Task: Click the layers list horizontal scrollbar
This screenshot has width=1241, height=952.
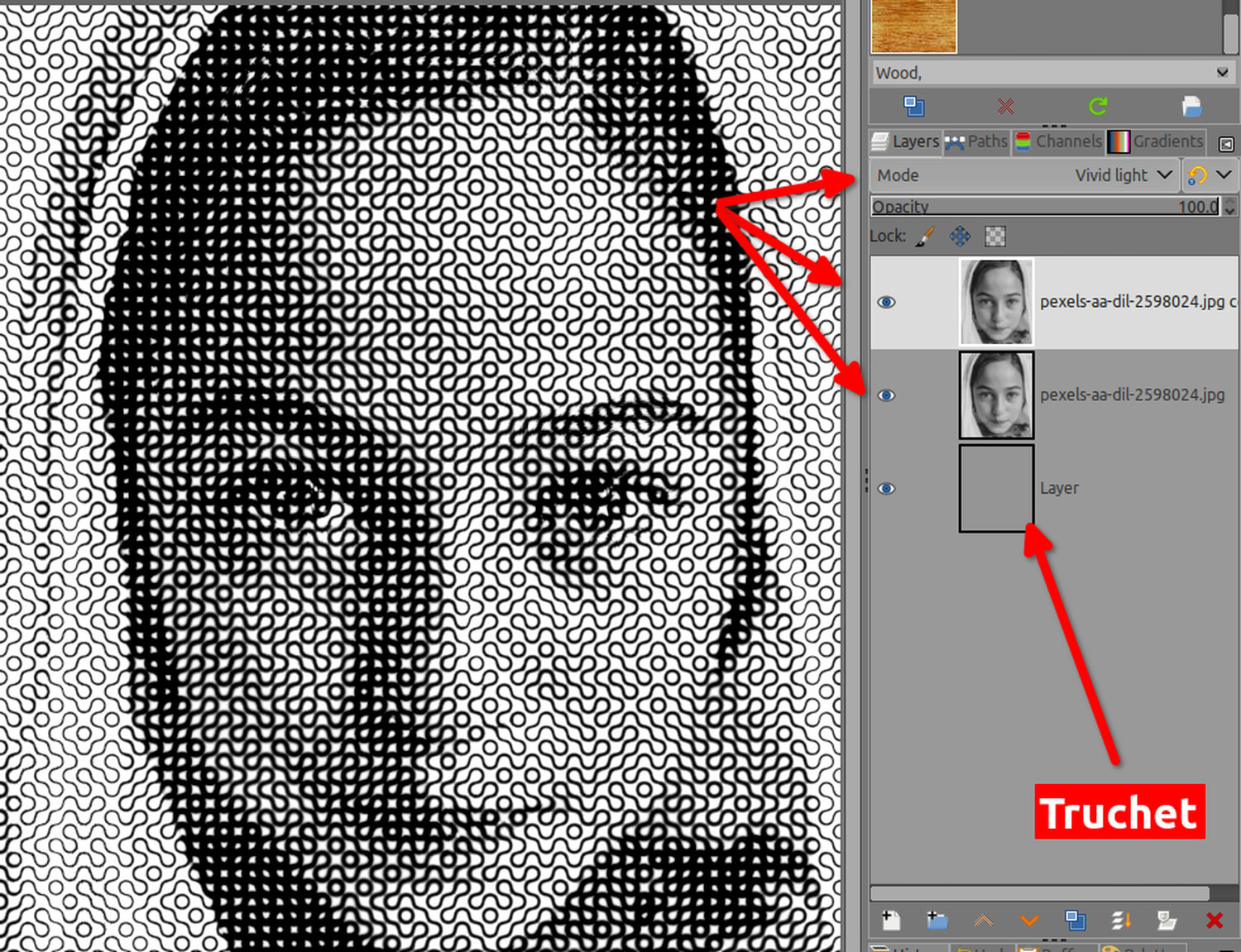Action: click(1040, 893)
